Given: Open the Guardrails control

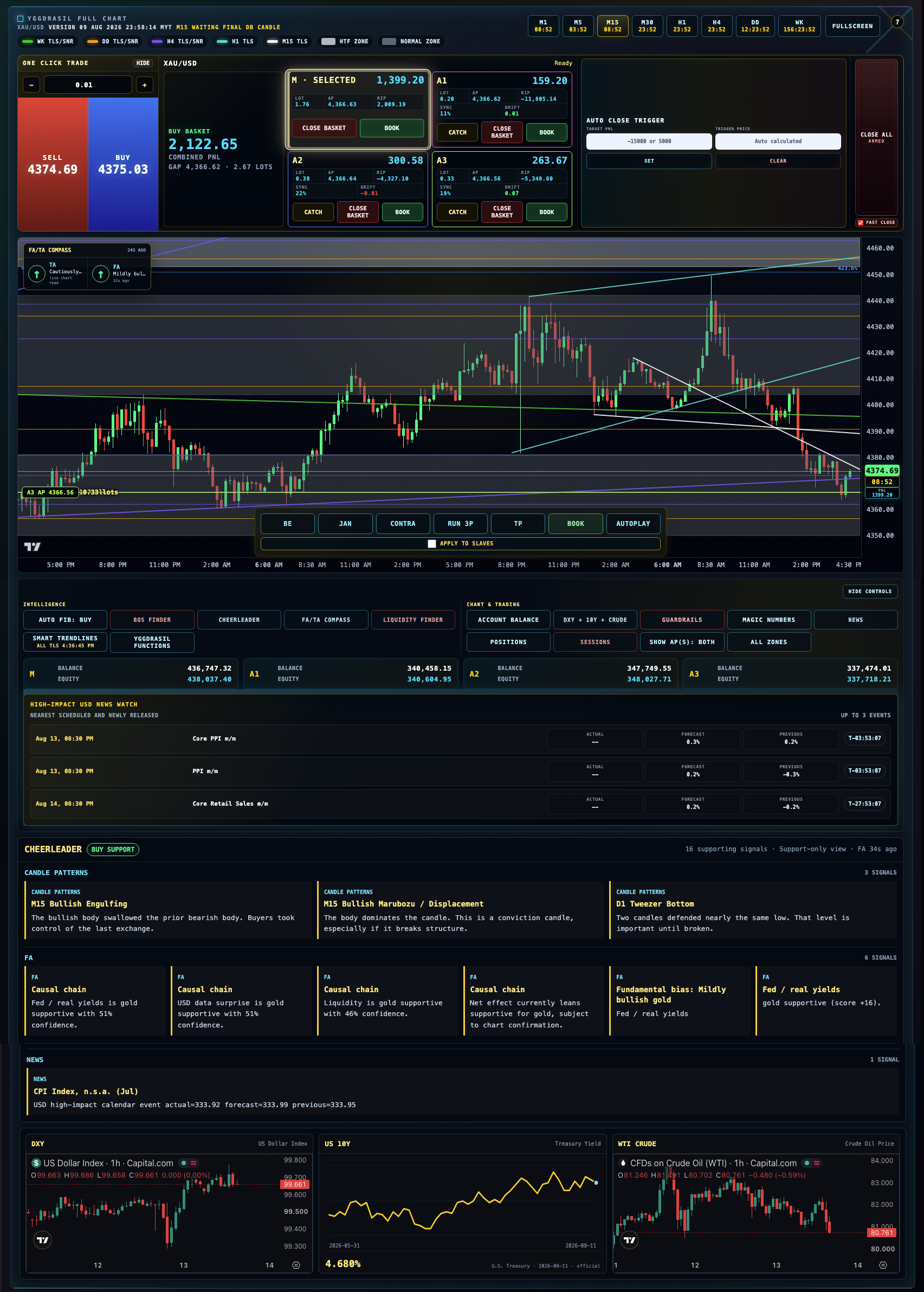Looking at the screenshot, I should click(682, 620).
